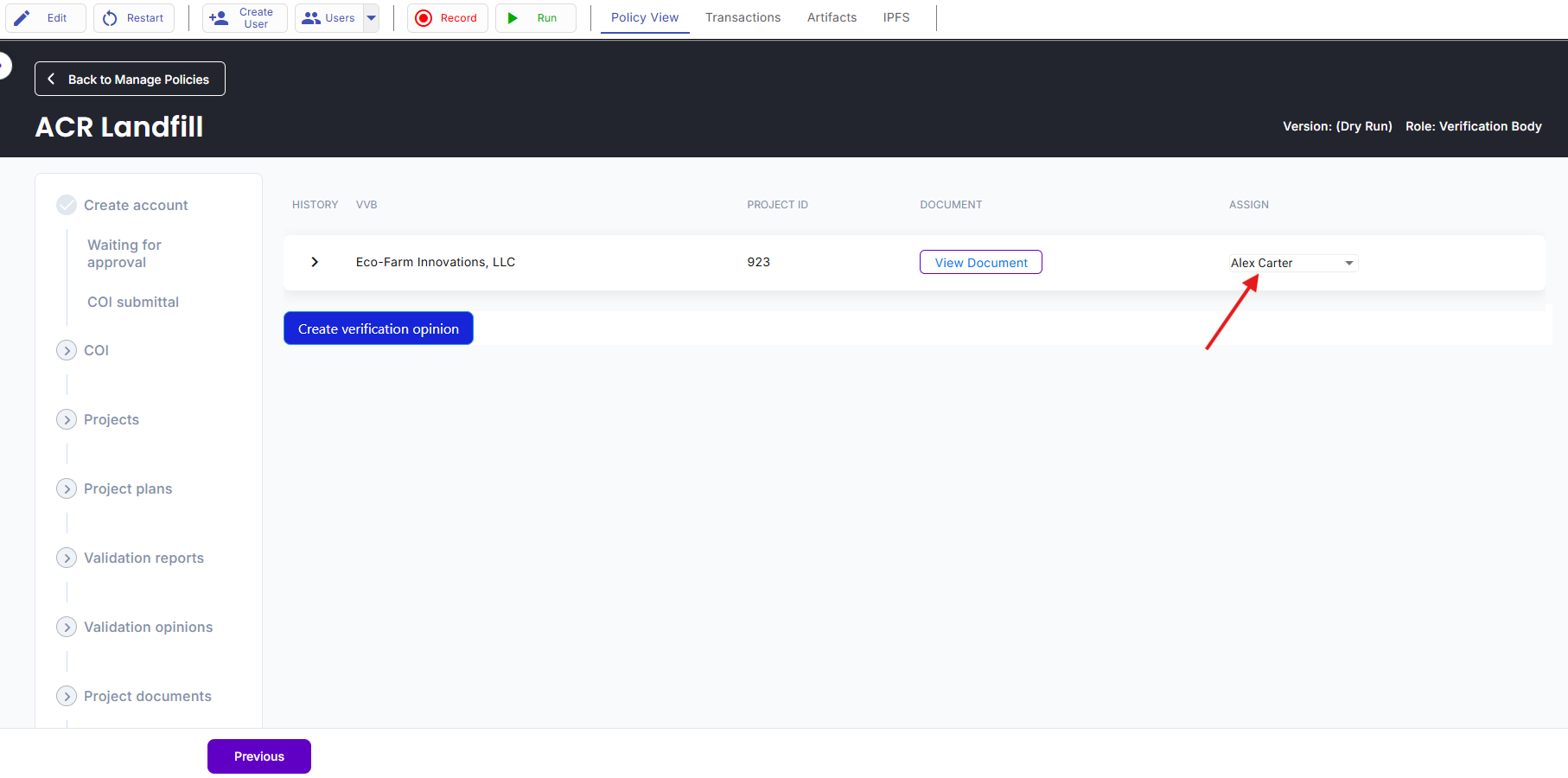Click the red Record circle icon
The width and height of the screenshot is (1568, 778).
coord(424,18)
